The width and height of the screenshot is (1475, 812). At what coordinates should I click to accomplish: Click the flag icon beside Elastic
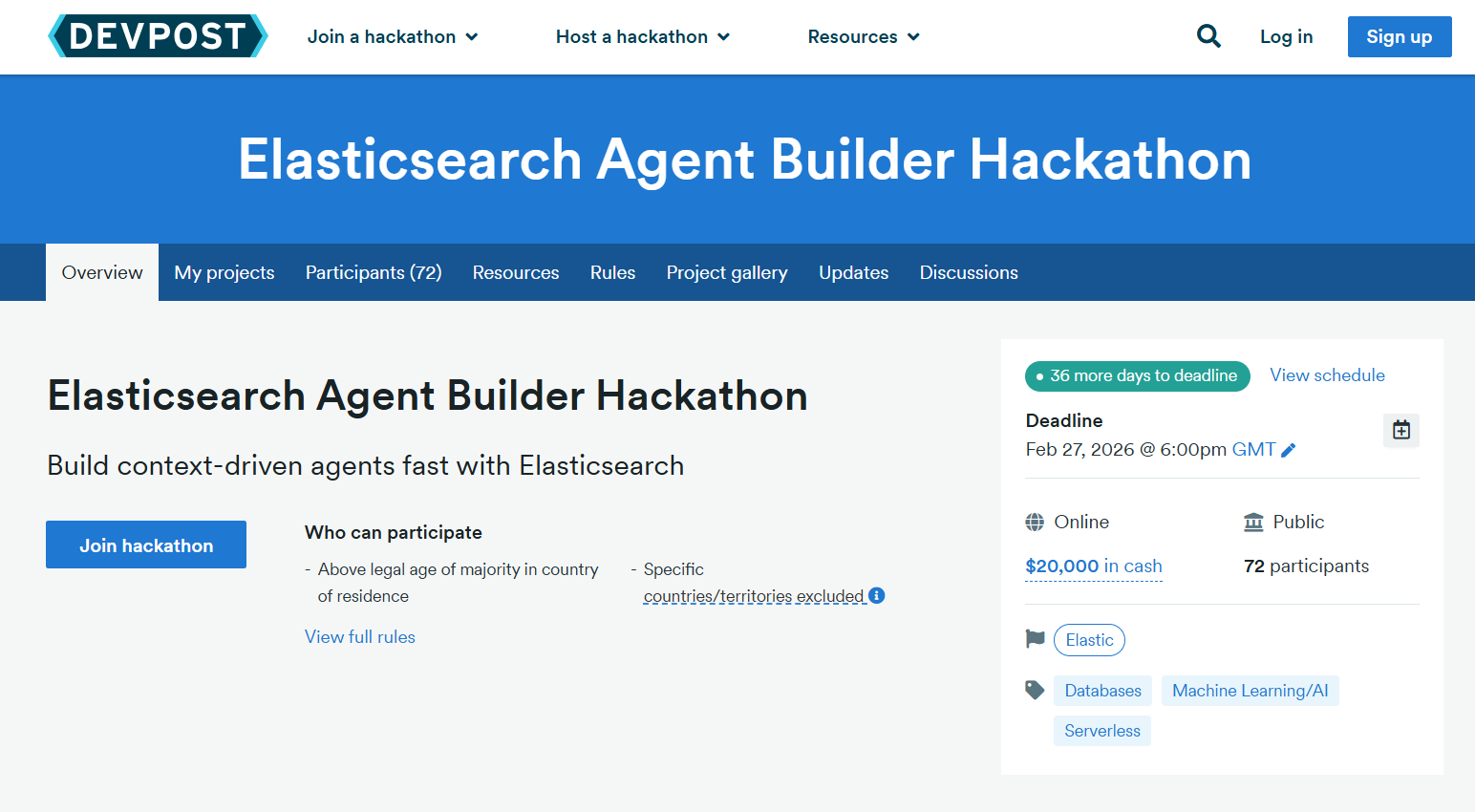click(1035, 639)
